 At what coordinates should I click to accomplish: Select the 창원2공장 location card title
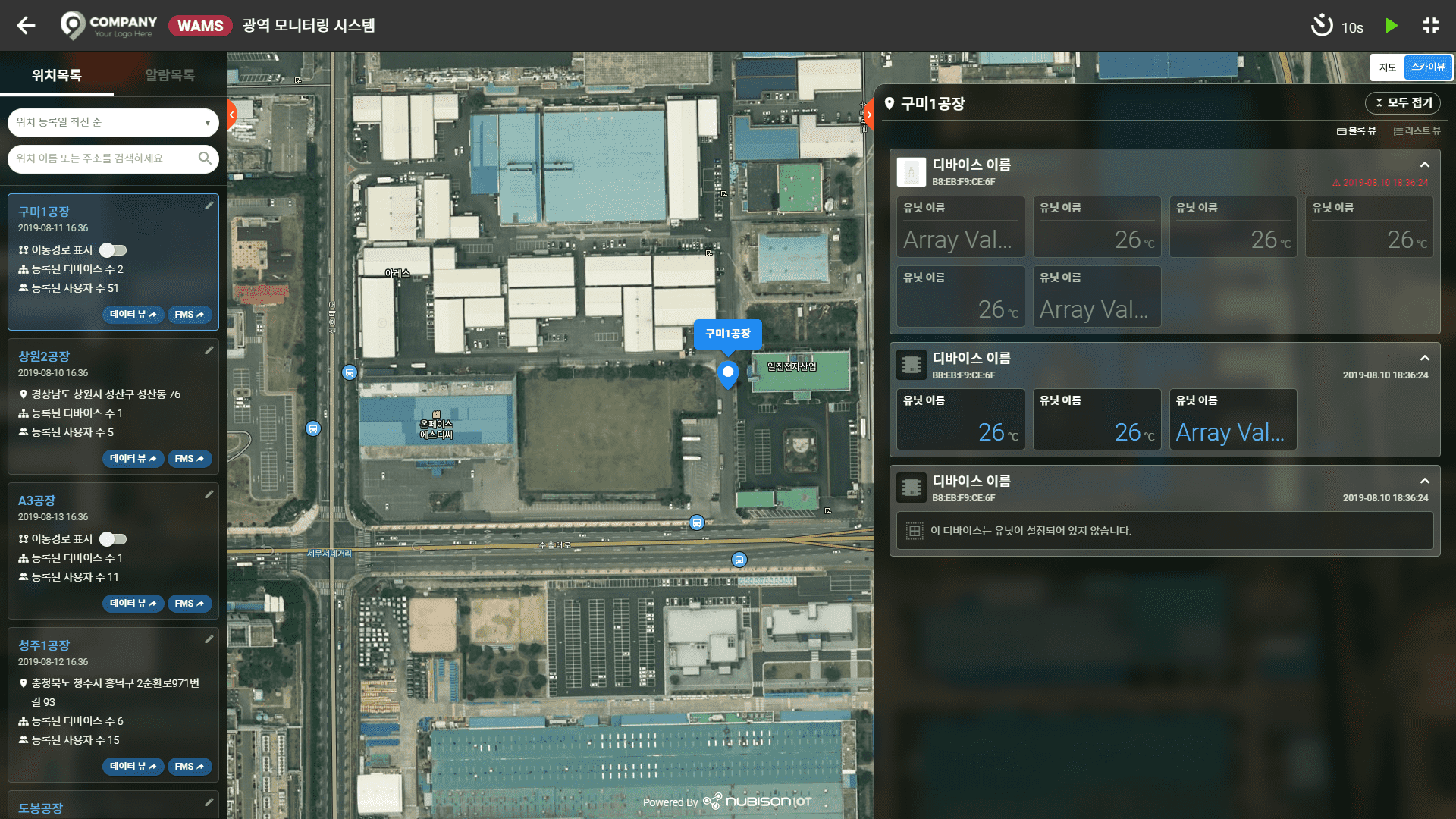pyautogui.click(x=44, y=356)
